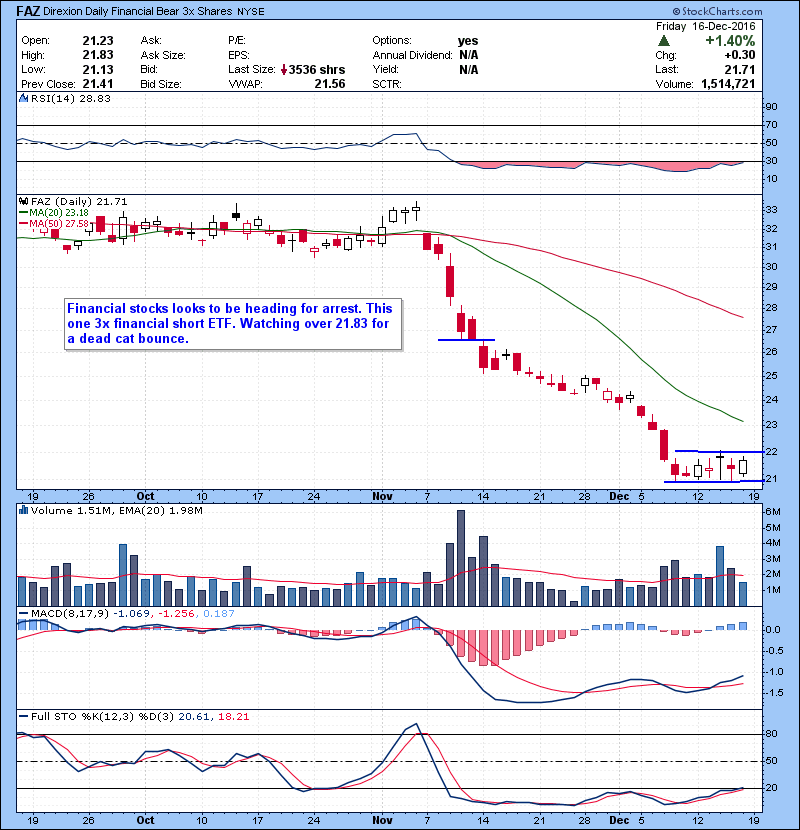The height and width of the screenshot is (830, 800).
Task: Click the Open value 21.23
Action: [98, 41]
